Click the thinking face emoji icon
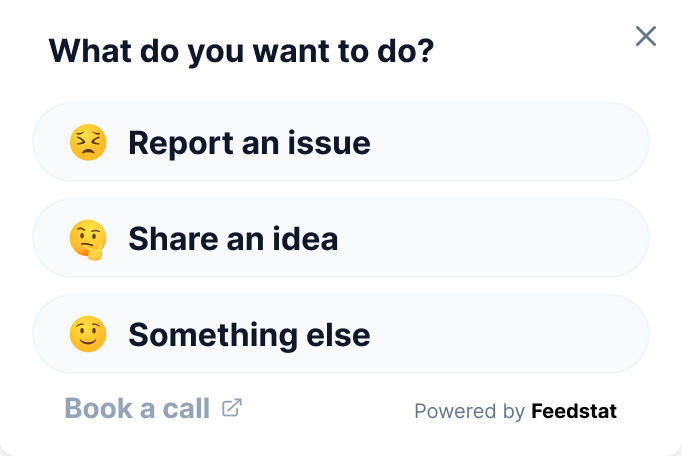The image size is (682, 456). 88,239
